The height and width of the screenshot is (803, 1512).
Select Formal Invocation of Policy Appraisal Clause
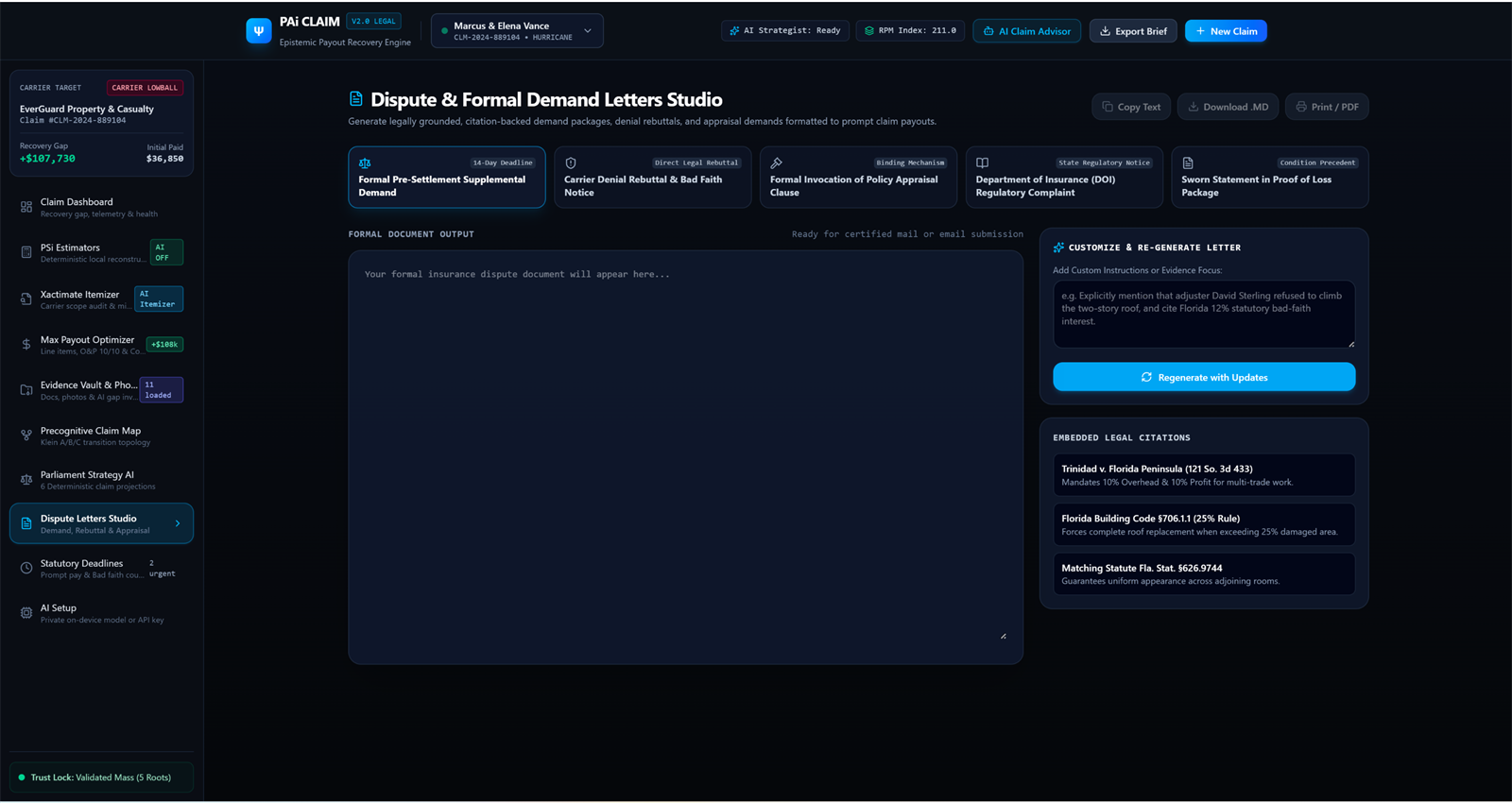pos(859,177)
